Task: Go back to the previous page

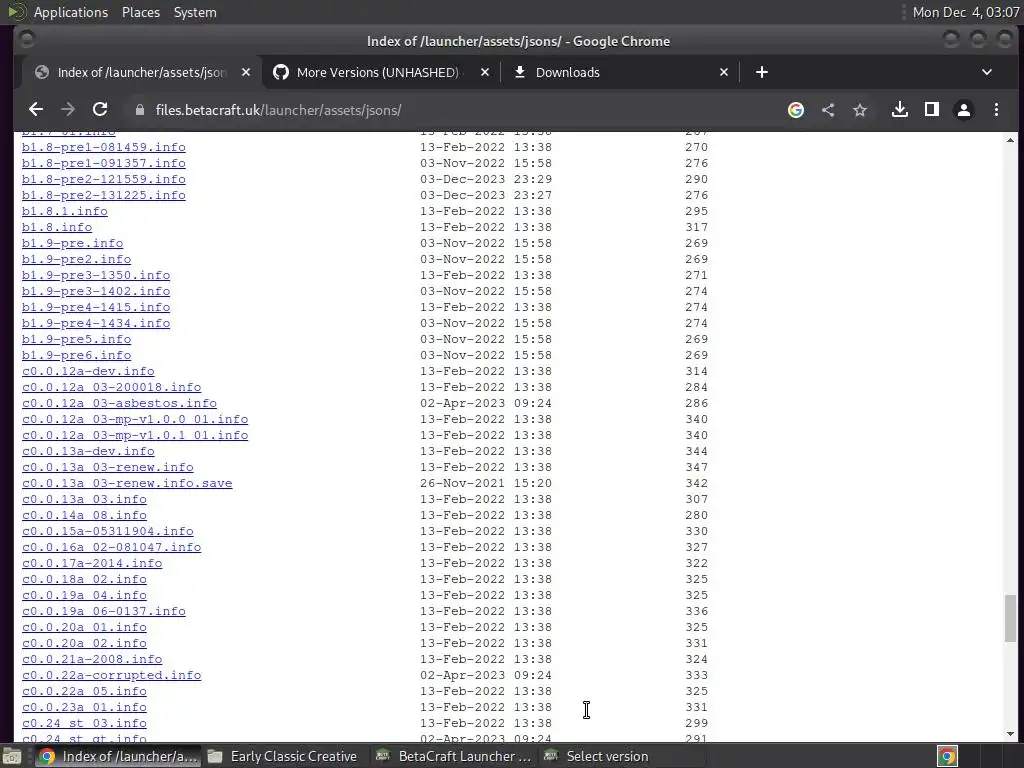Action: [36, 110]
